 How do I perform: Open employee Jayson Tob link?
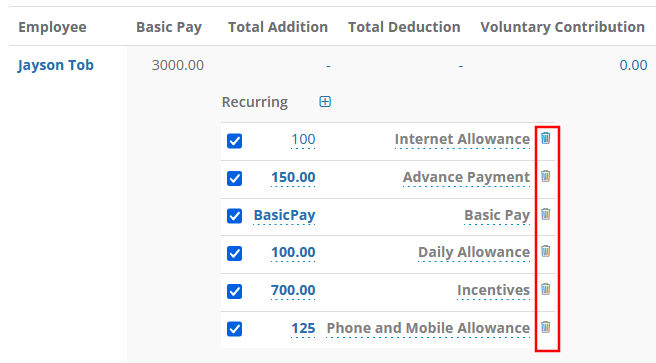(x=56, y=65)
